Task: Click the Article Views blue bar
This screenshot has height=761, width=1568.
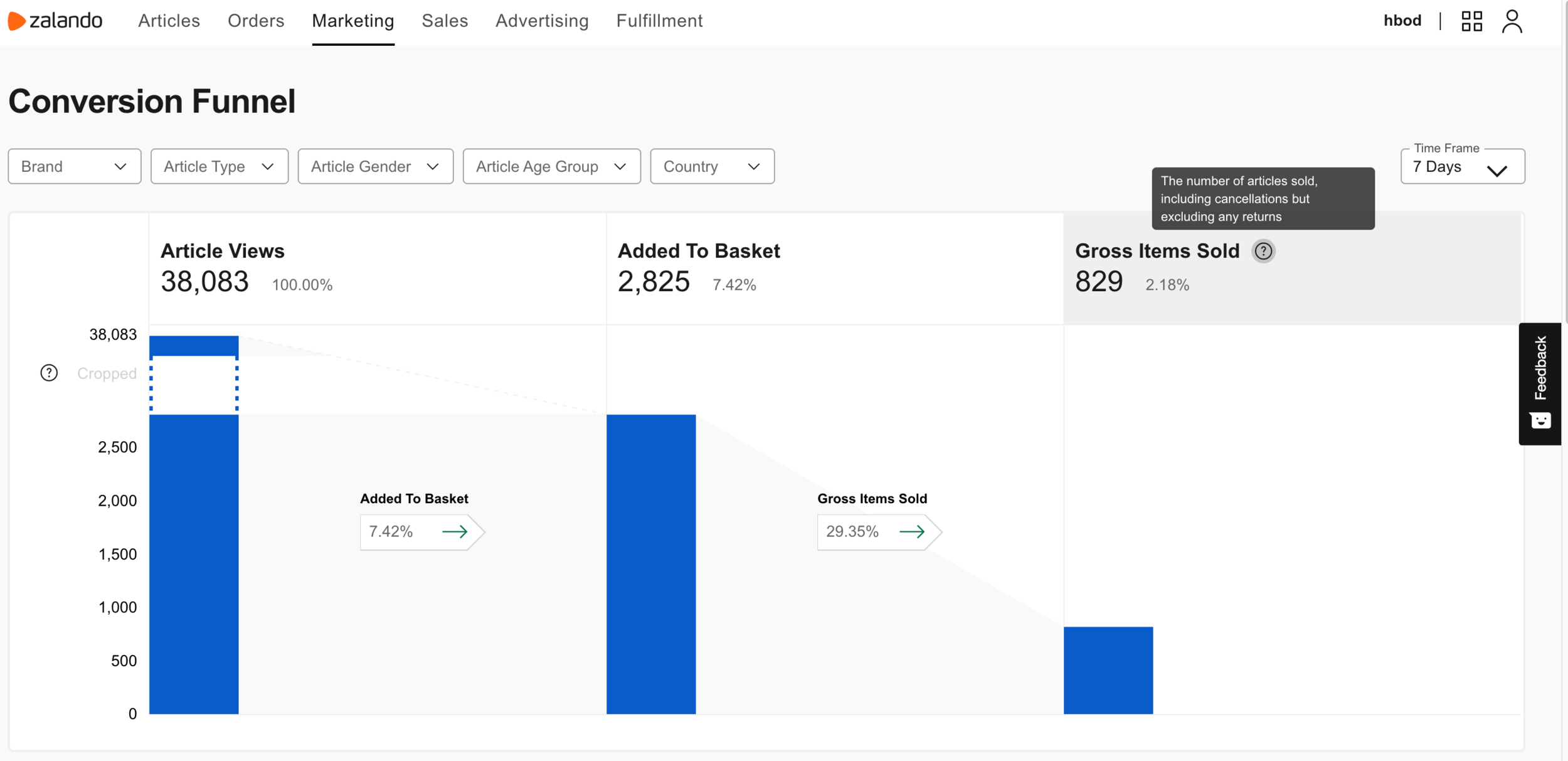Action: pos(194,563)
